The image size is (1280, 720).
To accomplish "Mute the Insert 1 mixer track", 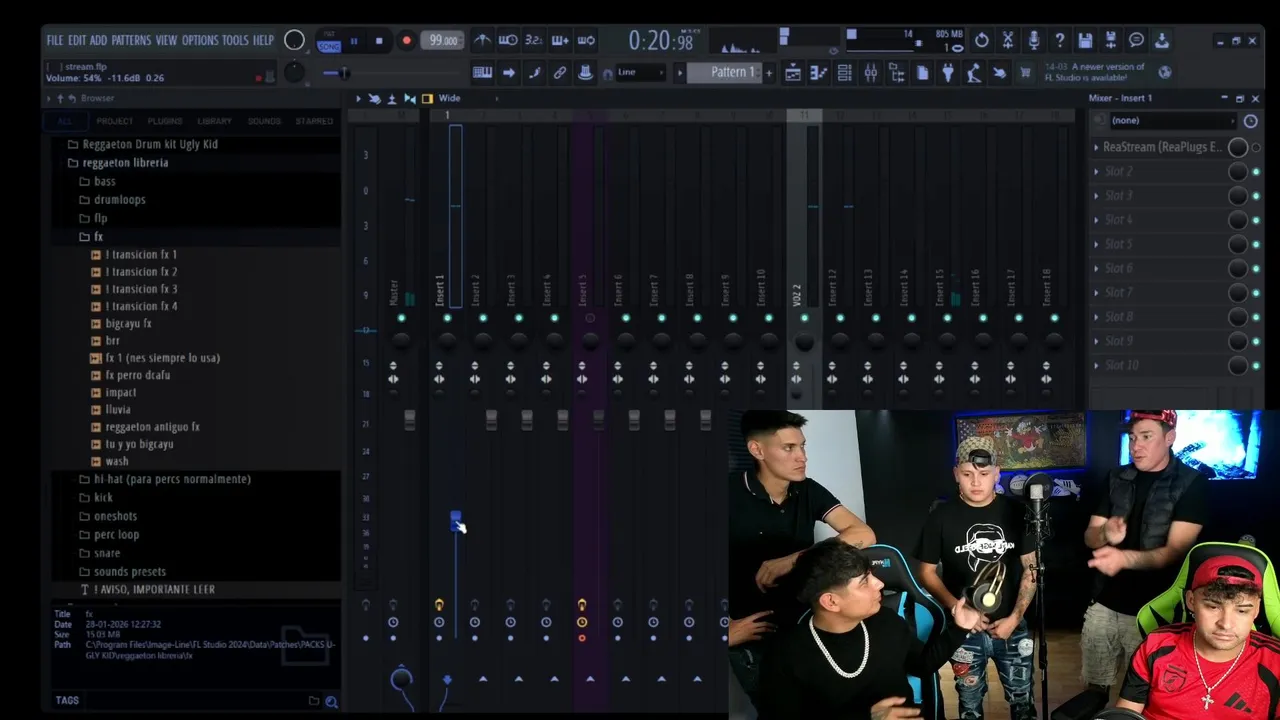I will point(447,318).
